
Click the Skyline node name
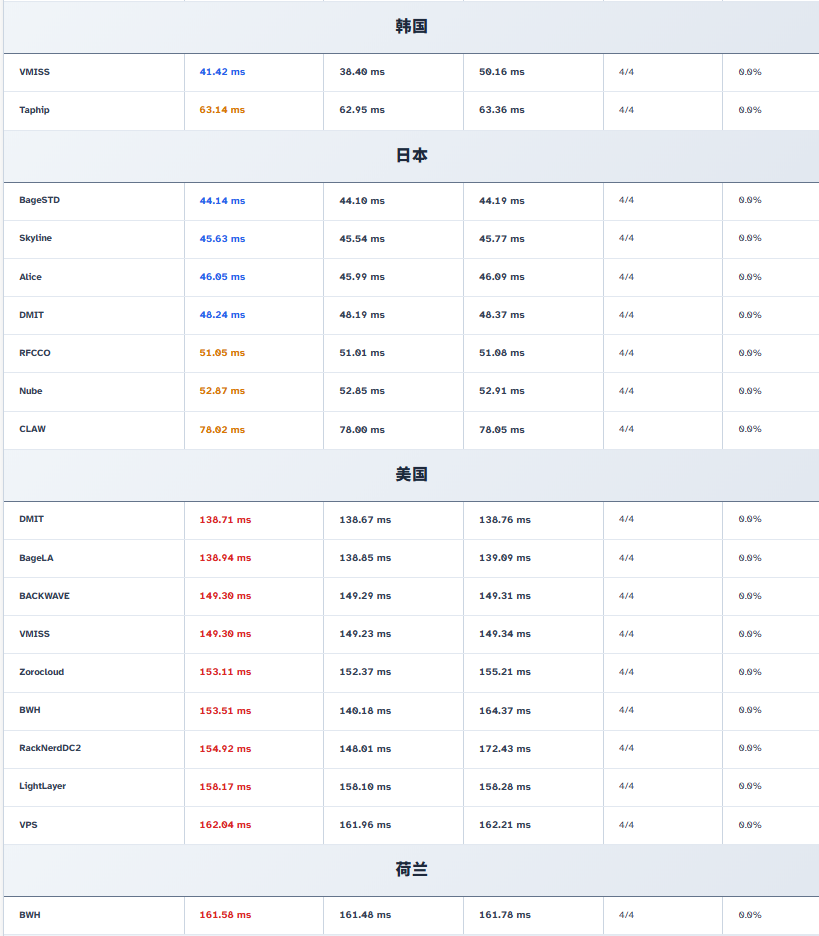pyautogui.click(x=35, y=238)
